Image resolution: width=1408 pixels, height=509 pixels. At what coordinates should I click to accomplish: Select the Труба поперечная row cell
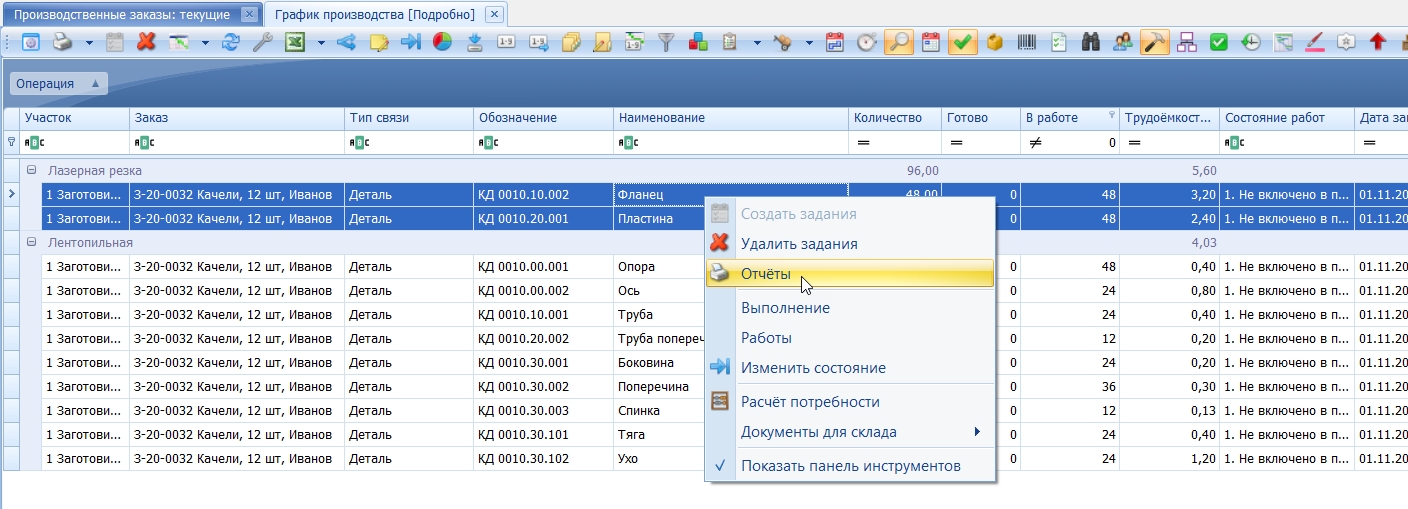coord(660,339)
